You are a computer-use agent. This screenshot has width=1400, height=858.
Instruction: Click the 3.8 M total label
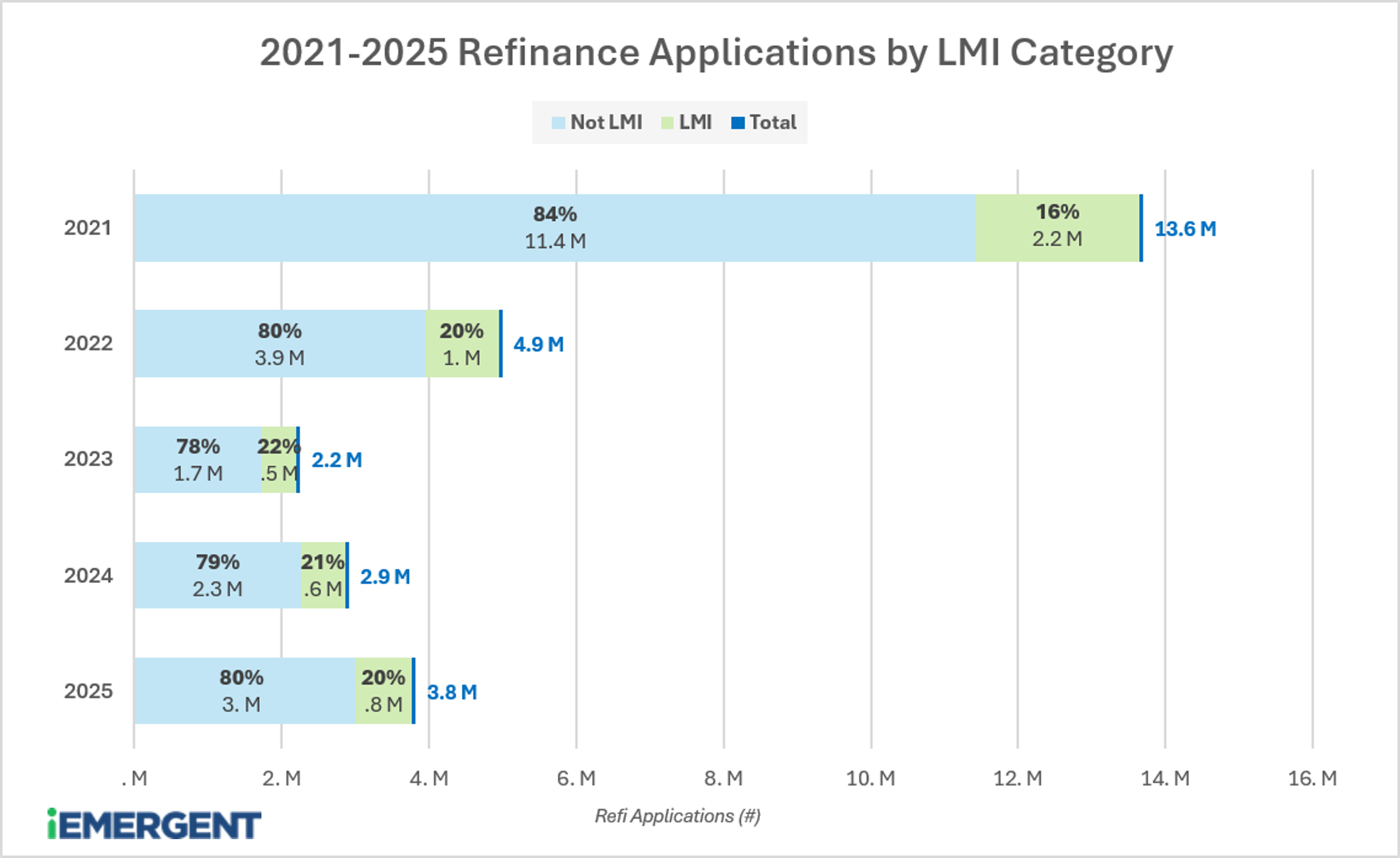pyautogui.click(x=452, y=692)
